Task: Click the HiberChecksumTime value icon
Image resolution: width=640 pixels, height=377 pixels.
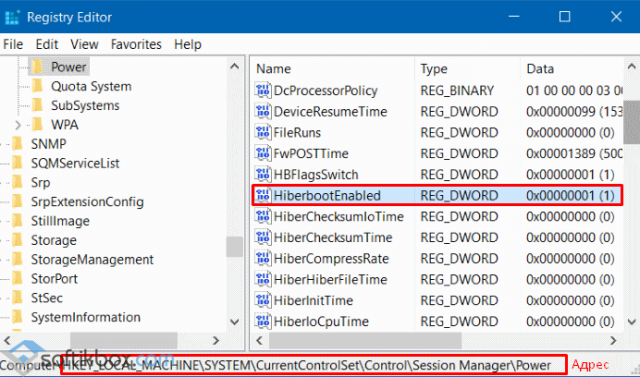Action: [x=262, y=237]
